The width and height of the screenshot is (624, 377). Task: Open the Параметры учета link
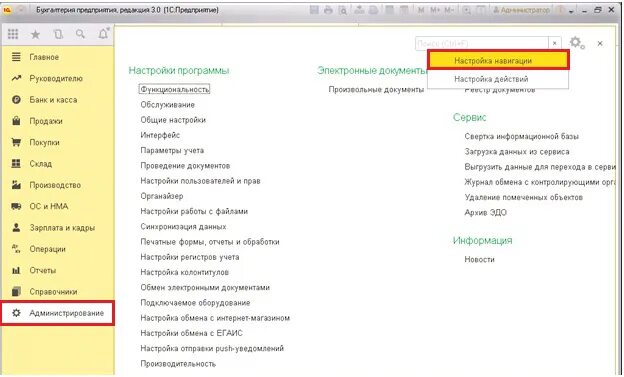coord(172,150)
